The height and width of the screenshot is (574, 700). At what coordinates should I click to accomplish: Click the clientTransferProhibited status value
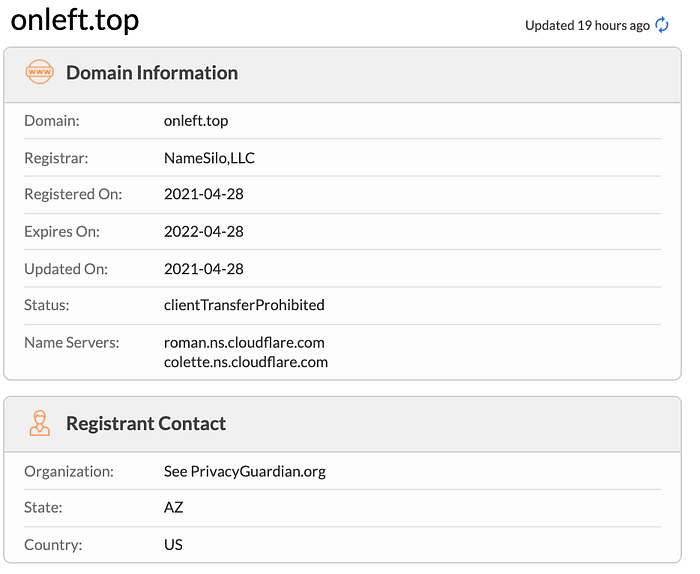click(x=244, y=305)
